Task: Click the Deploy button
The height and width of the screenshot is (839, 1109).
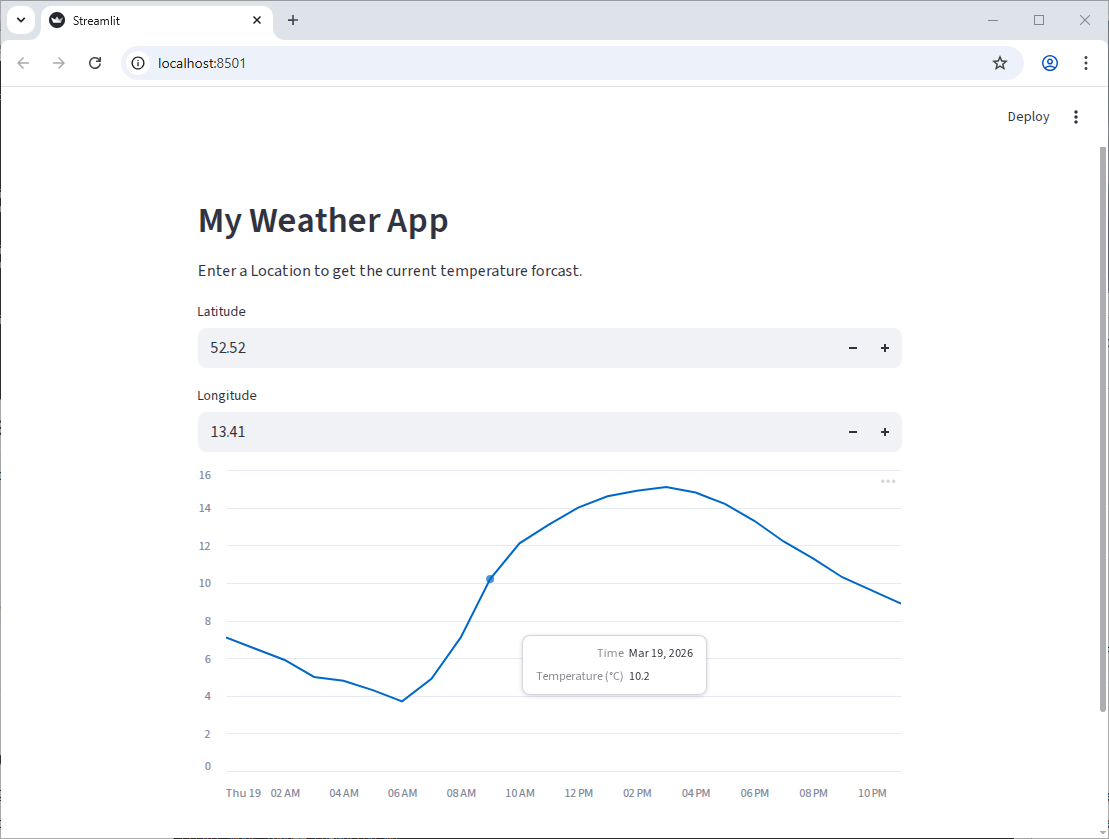Action: (1028, 116)
